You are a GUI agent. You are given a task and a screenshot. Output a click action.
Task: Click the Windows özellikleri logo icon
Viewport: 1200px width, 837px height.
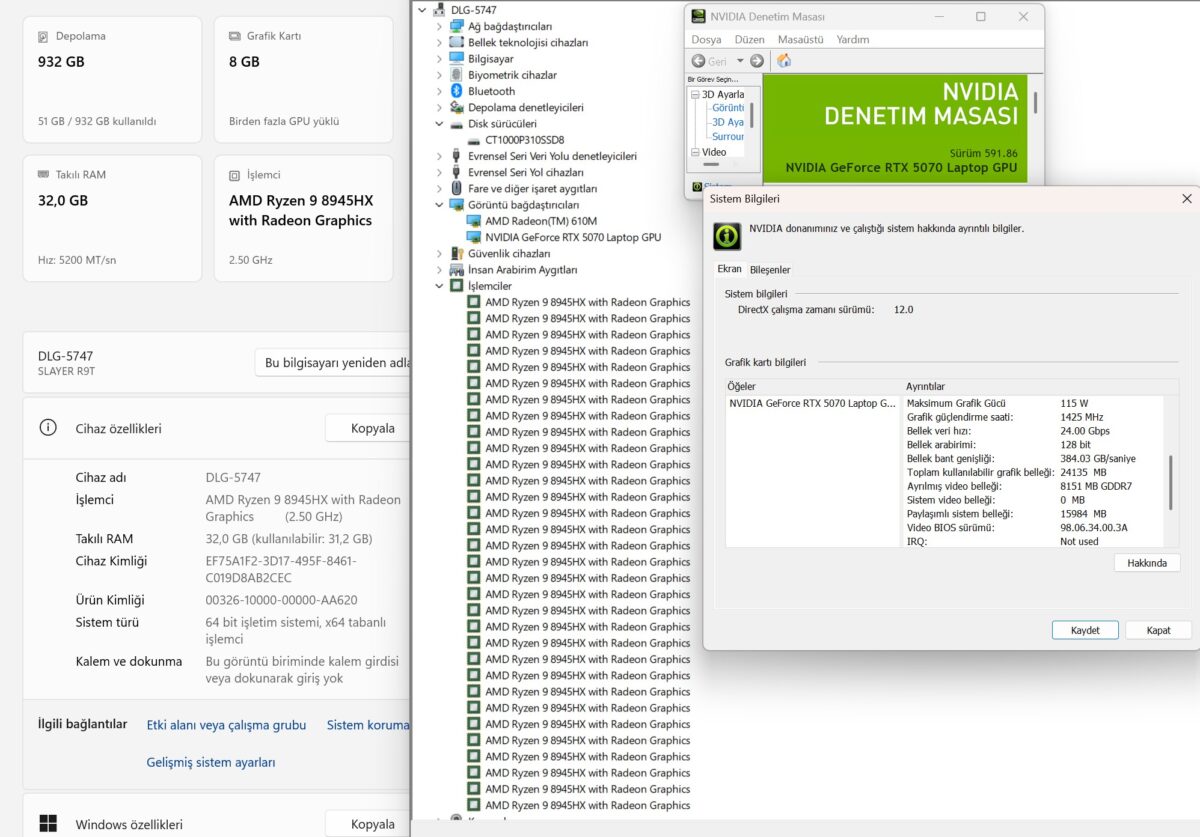click(x=47, y=824)
